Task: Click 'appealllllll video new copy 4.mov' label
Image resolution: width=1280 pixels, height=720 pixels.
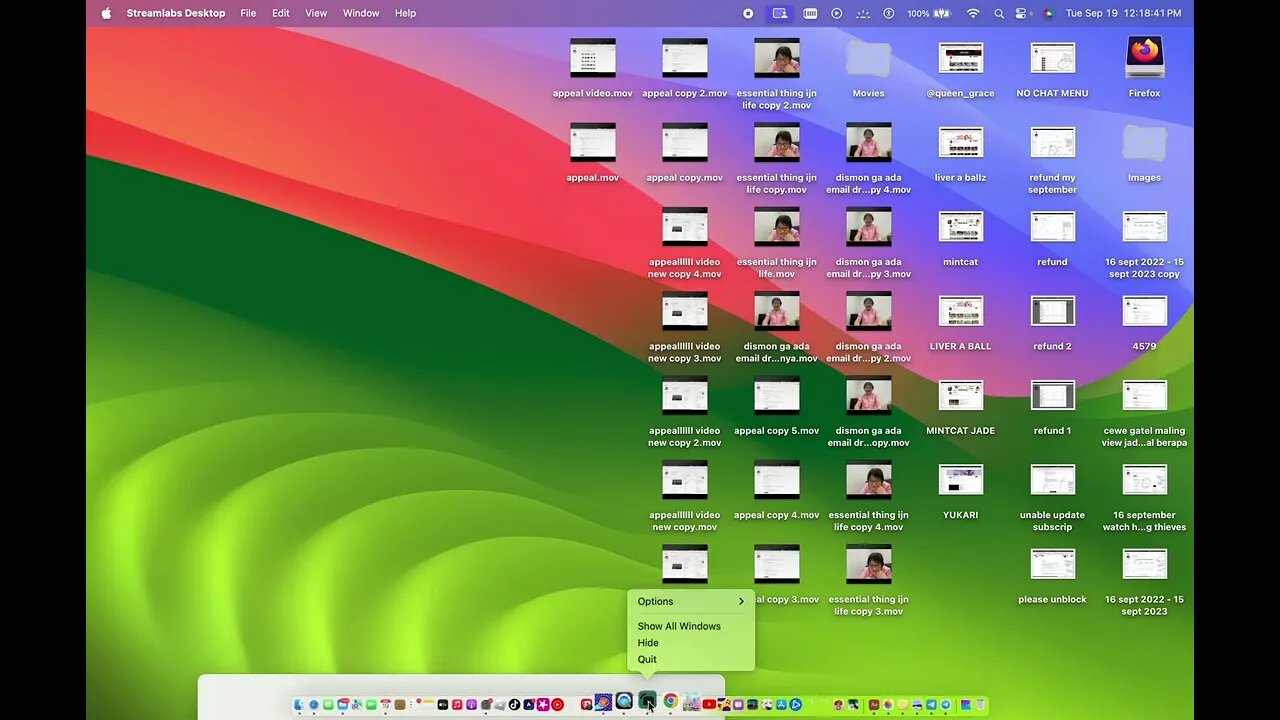Action: [x=685, y=268]
